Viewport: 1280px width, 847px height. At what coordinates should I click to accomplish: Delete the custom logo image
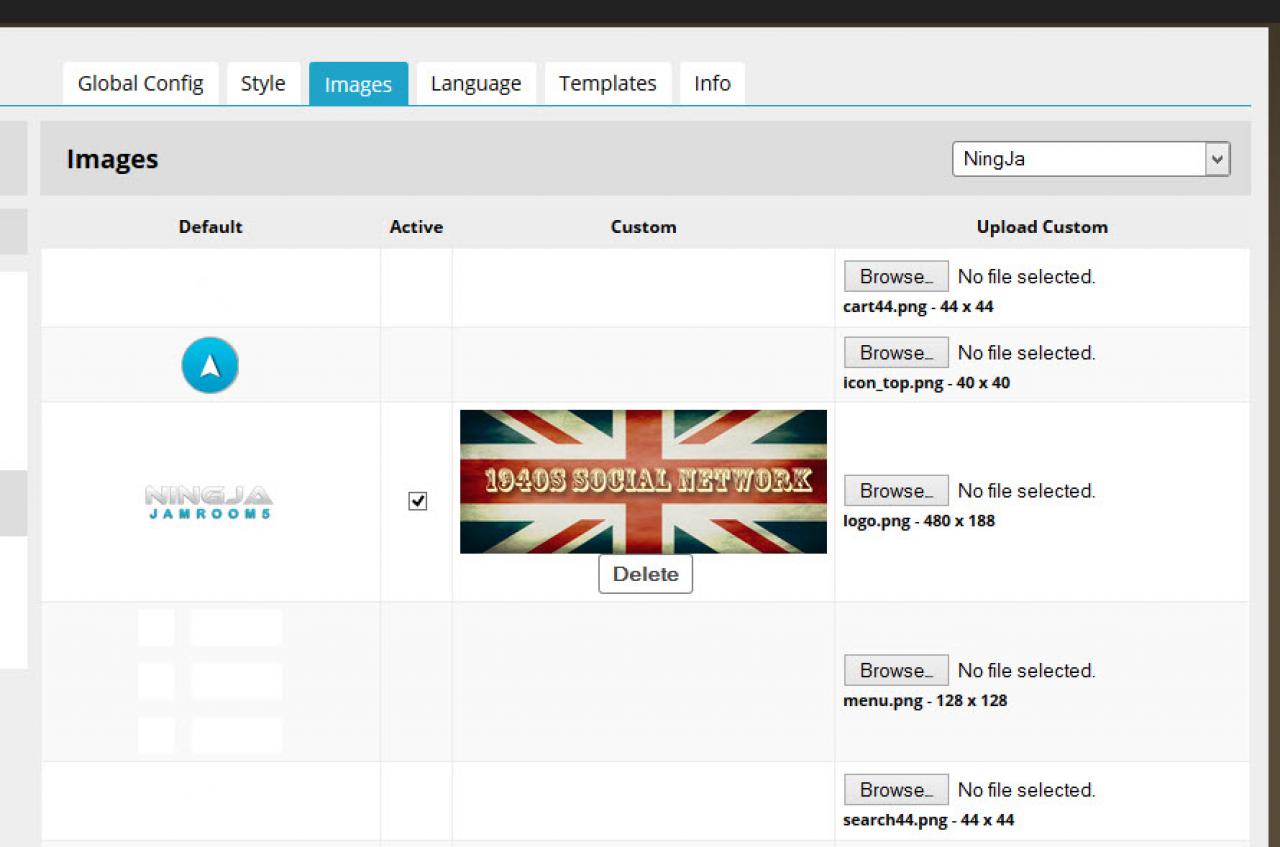click(x=645, y=574)
